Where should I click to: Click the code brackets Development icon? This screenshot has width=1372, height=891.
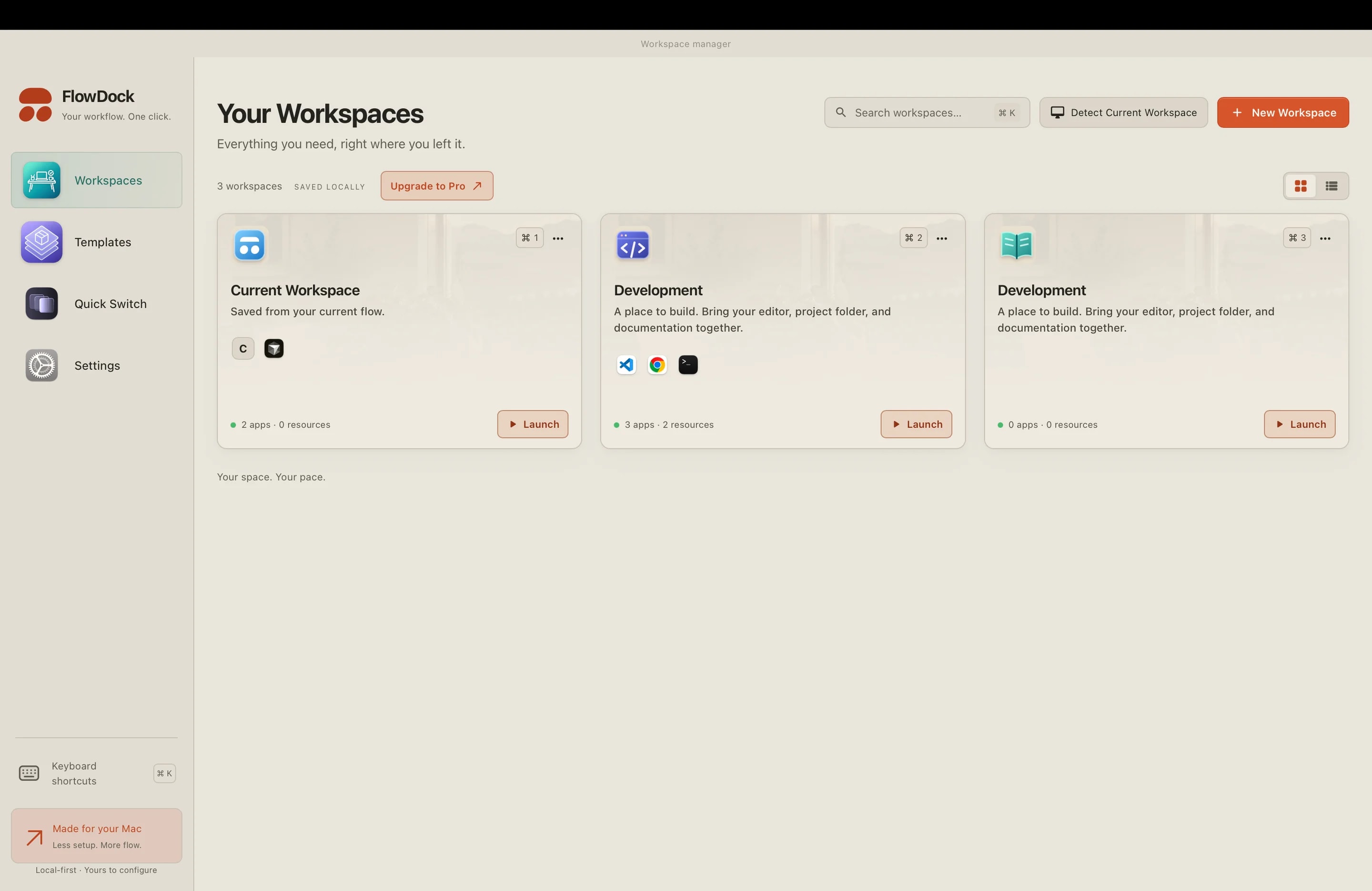(x=633, y=246)
